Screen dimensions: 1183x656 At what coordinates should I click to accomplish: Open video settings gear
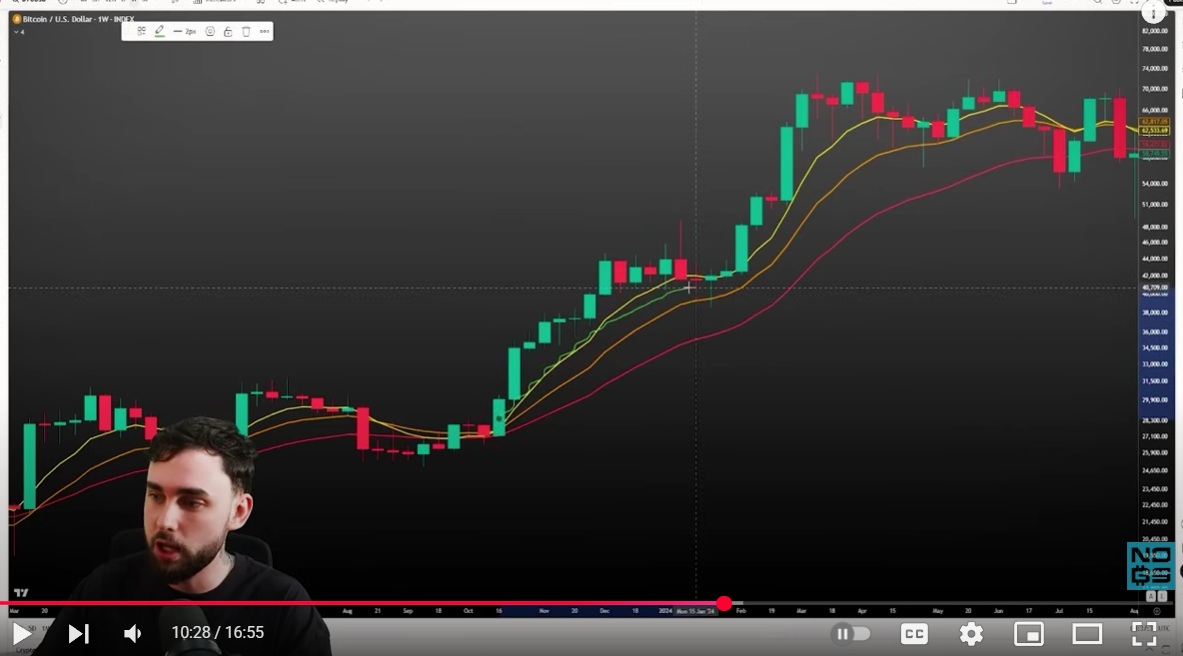970,633
